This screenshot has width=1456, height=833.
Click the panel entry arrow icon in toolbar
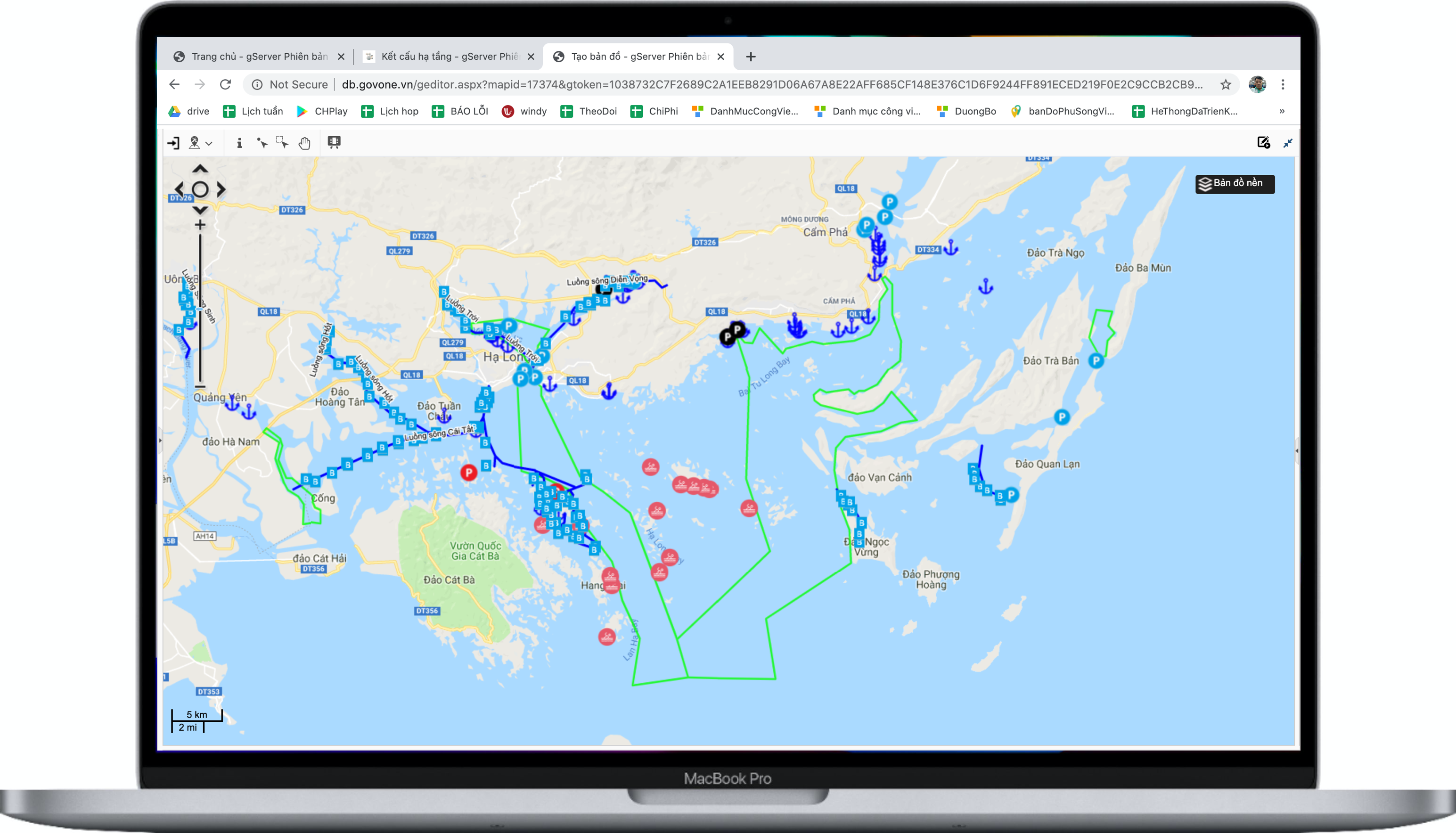coord(173,143)
